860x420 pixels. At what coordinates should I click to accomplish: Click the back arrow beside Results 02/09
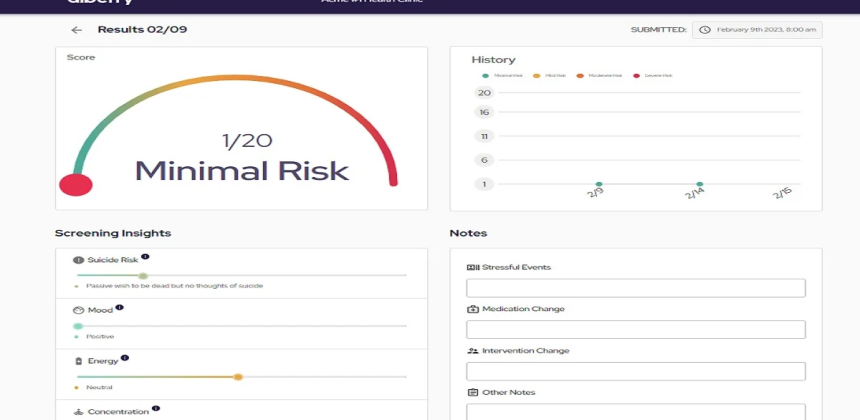(77, 30)
